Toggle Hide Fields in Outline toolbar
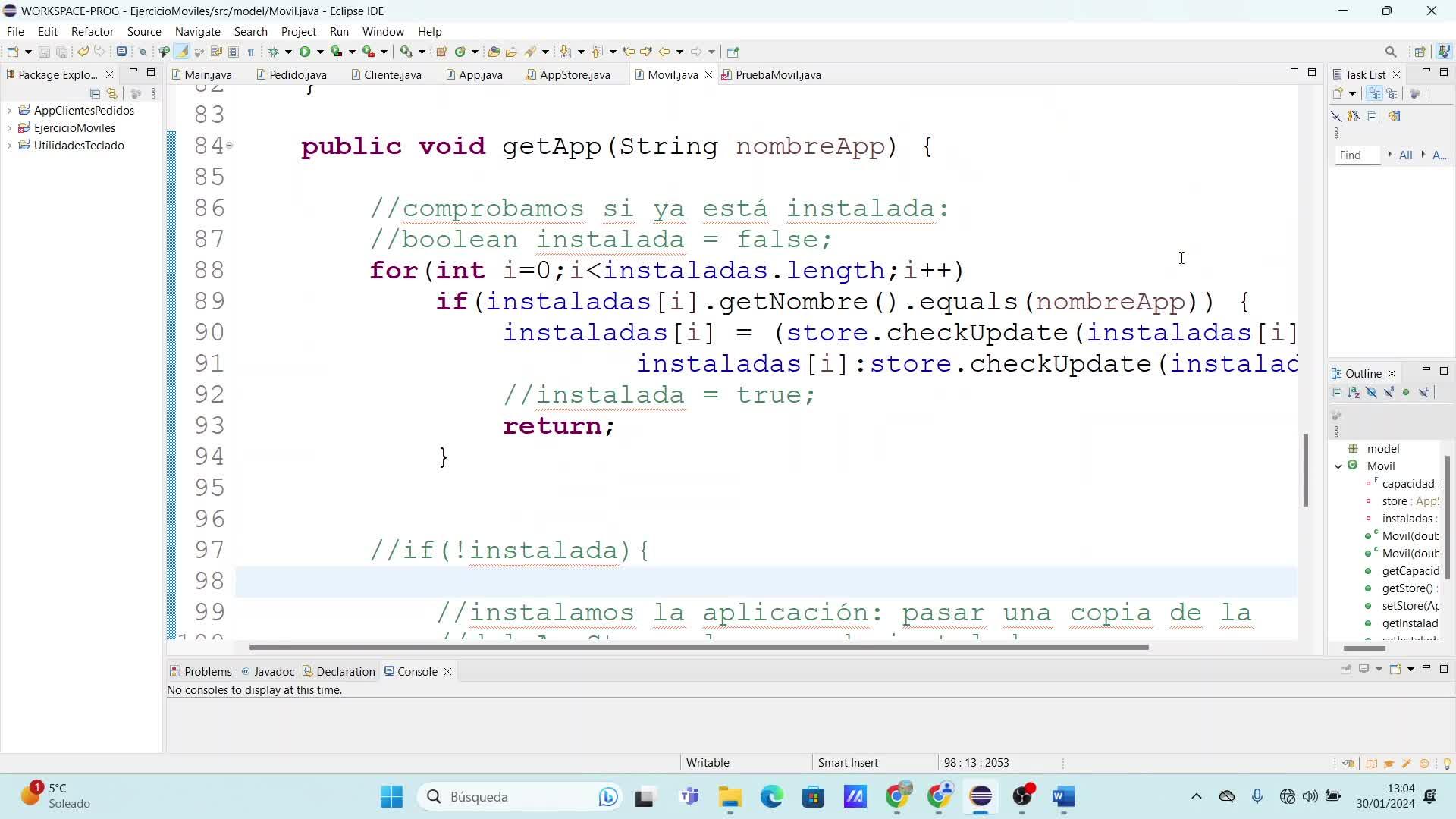Screen dimensions: 1456x819 point(1371,392)
